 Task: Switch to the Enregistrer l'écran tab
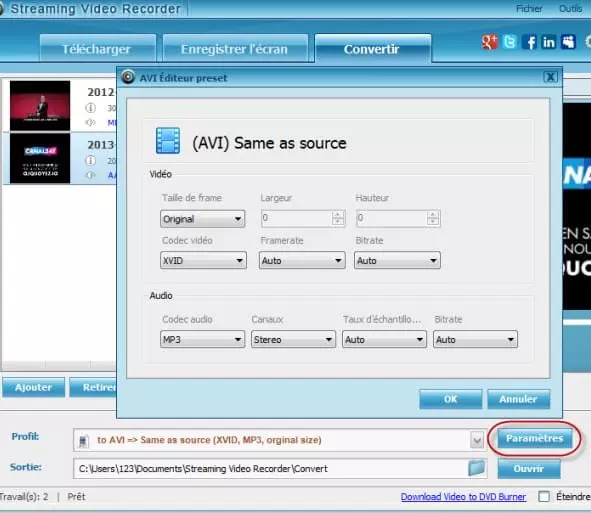tap(235, 48)
